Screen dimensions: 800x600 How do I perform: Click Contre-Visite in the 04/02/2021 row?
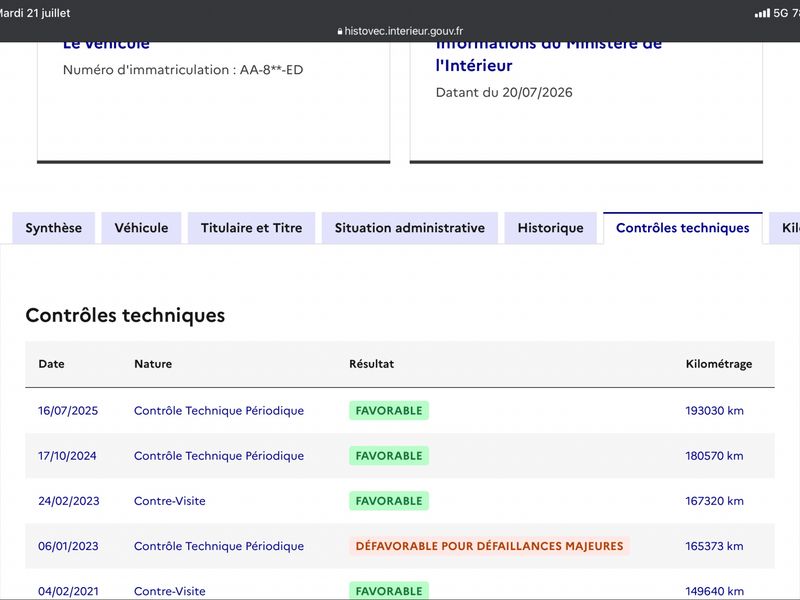(x=169, y=591)
